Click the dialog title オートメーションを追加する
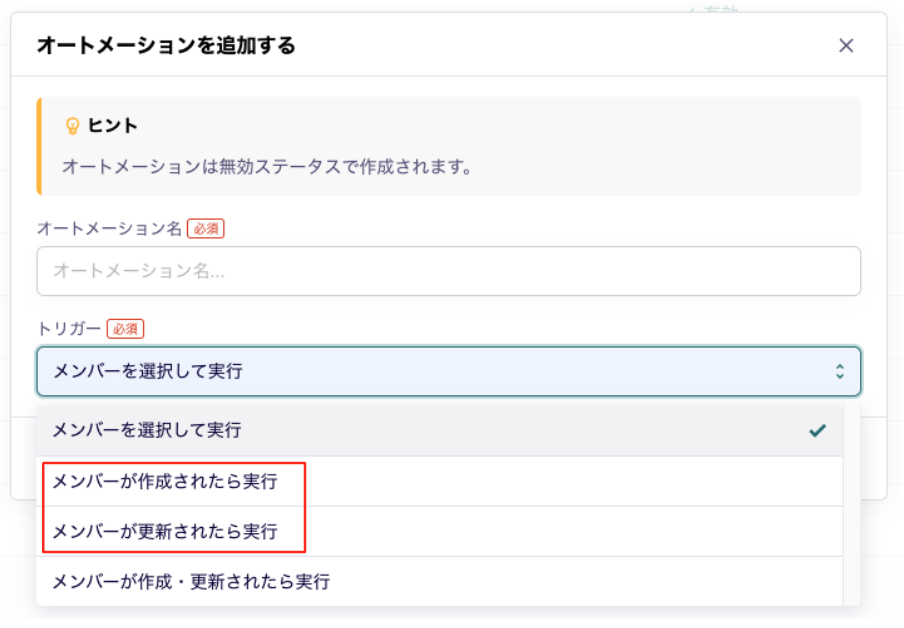 coord(166,45)
